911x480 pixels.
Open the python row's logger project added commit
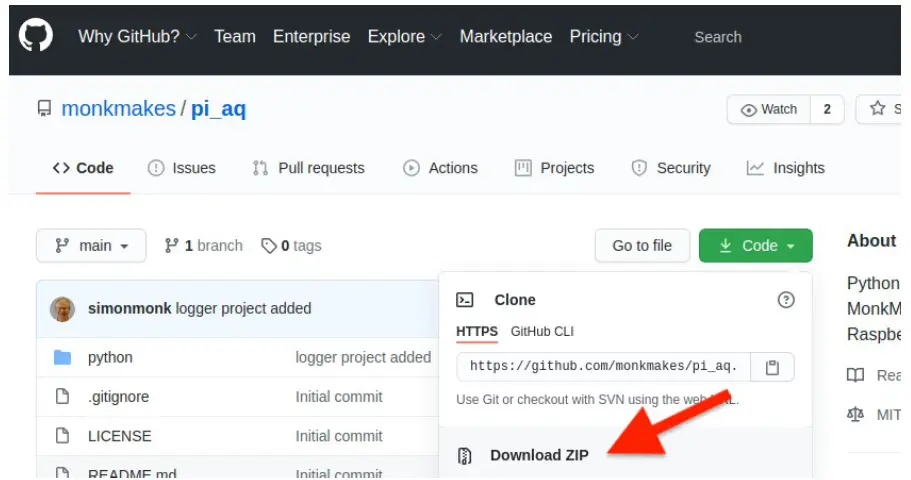click(363, 357)
